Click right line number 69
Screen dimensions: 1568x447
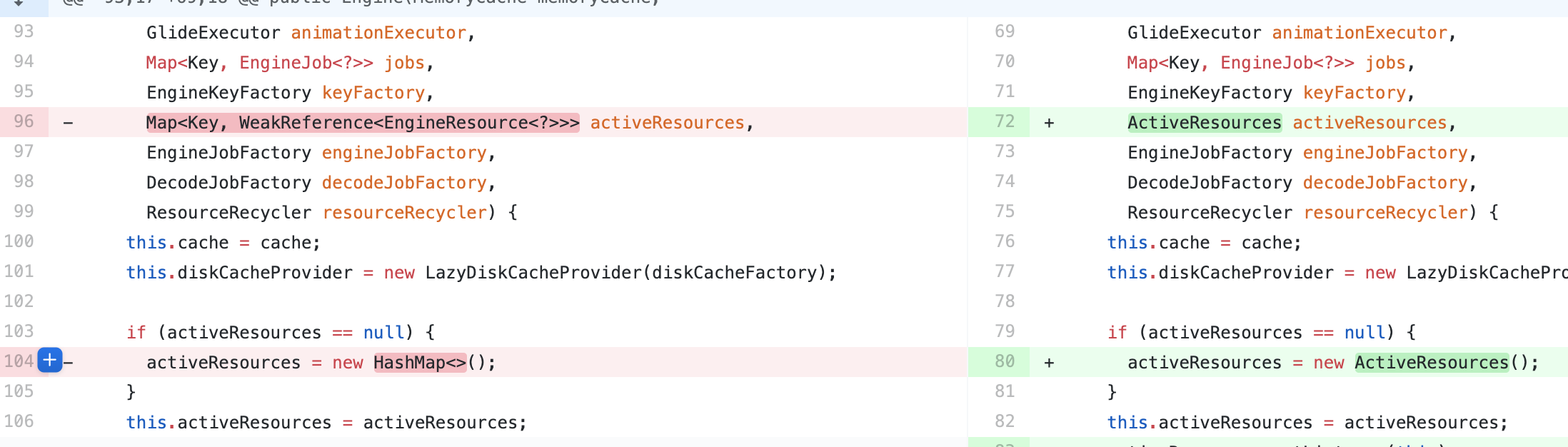click(1004, 31)
